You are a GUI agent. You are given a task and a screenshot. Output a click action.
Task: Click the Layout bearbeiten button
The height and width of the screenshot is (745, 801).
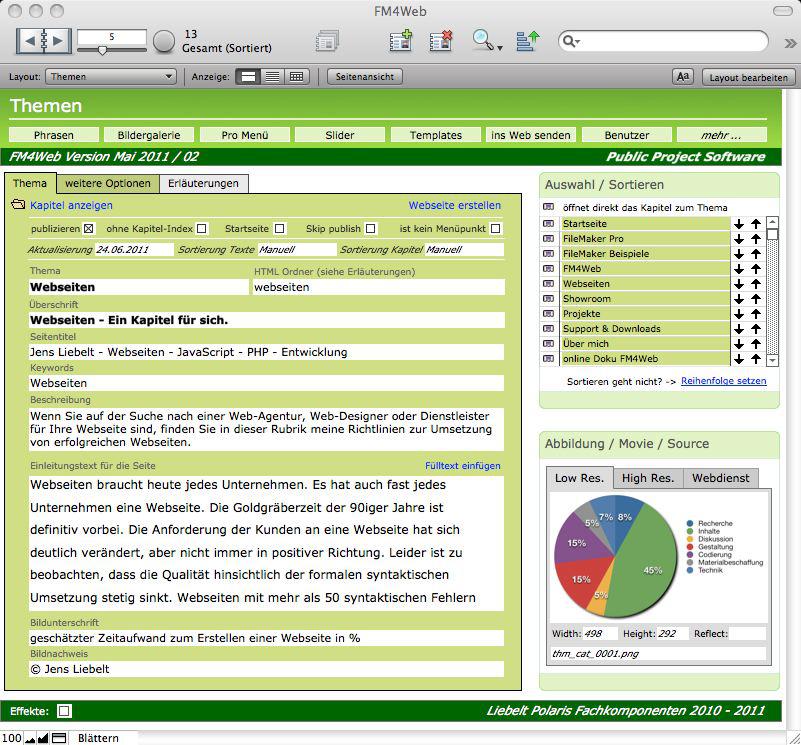(748, 77)
